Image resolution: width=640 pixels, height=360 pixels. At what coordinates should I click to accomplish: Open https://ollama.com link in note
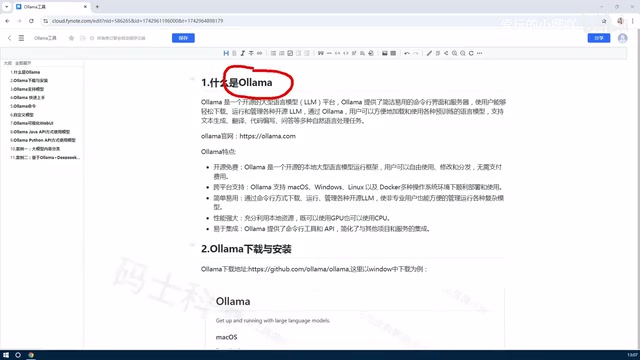[x=267, y=136]
